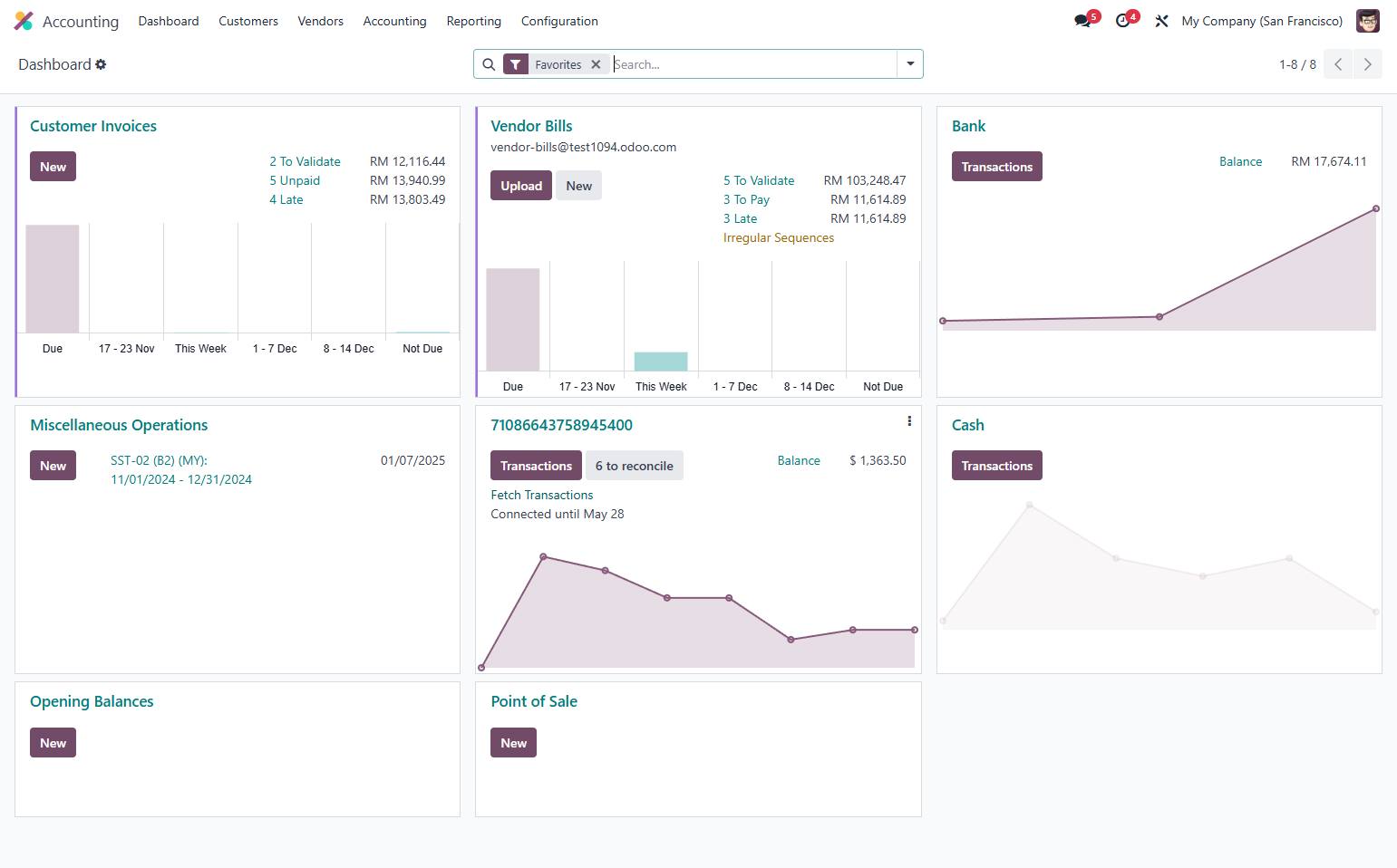The image size is (1397, 868).
Task: Click the Due bar in Customer Invoices chart
Action: coord(53,279)
